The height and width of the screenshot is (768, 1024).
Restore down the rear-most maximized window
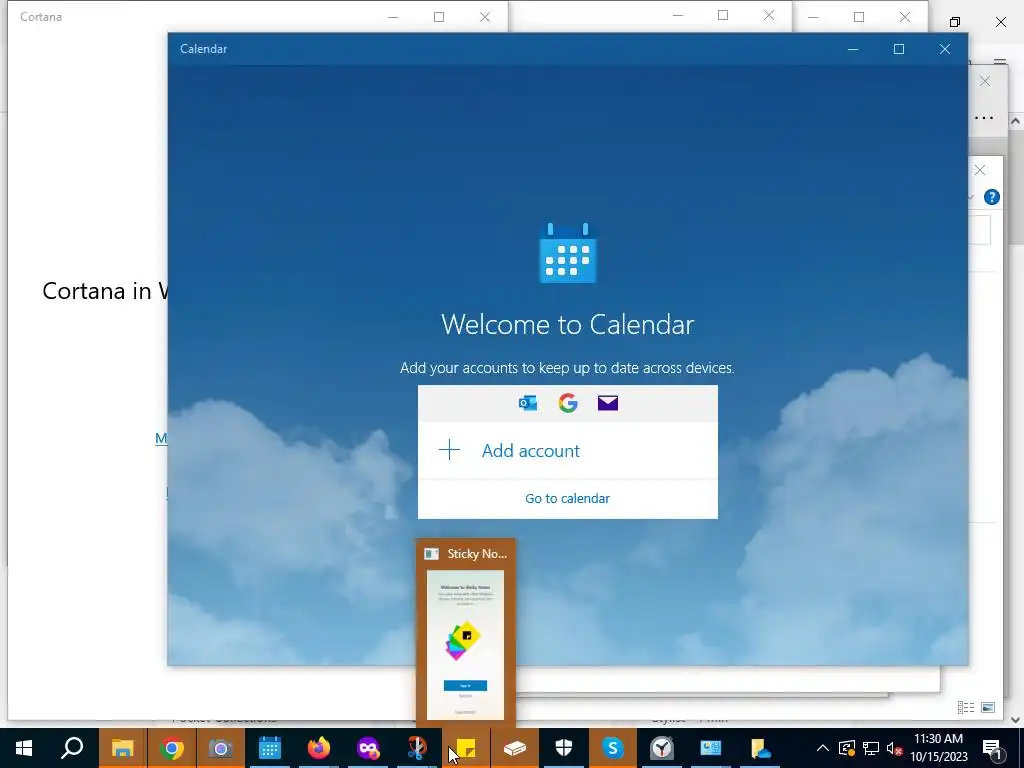(955, 22)
